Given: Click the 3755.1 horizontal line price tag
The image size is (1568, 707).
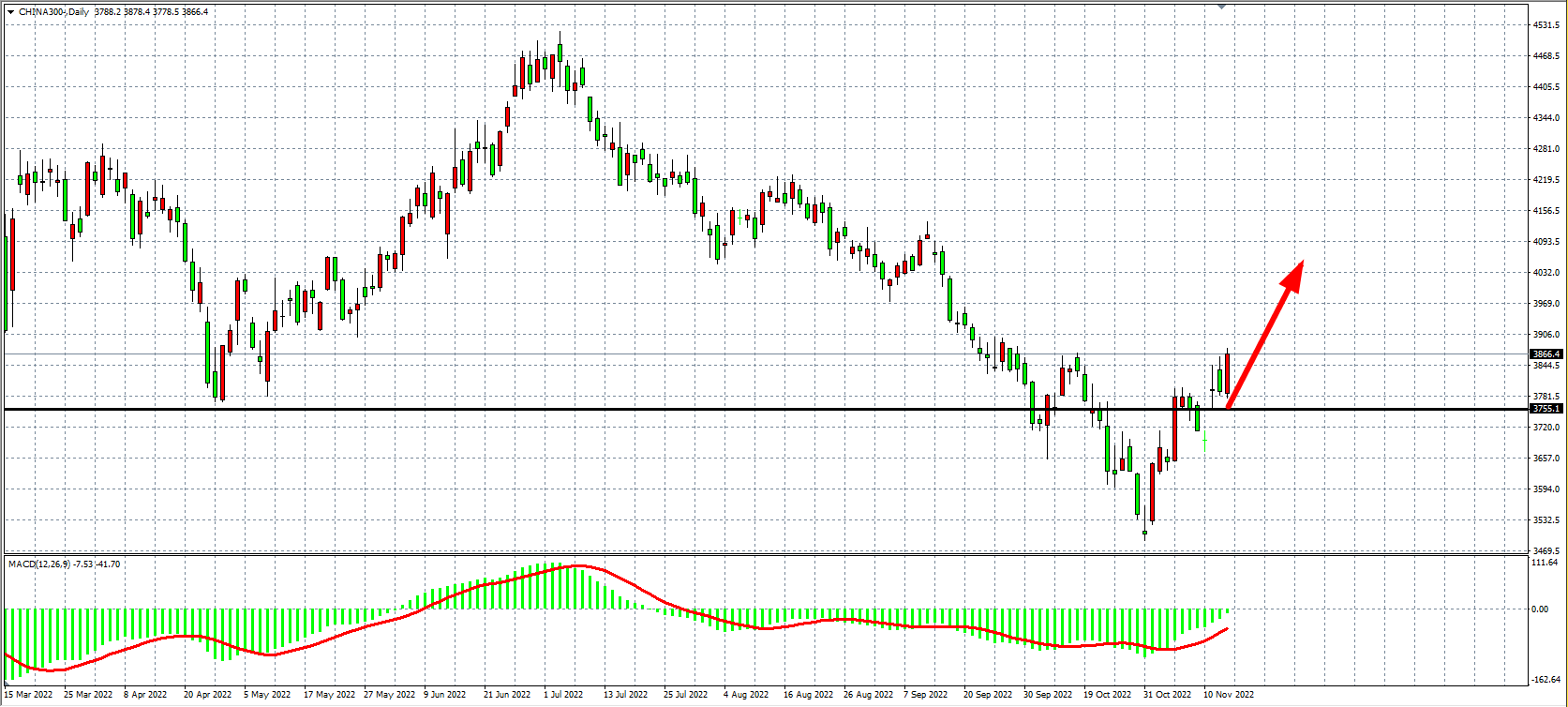Looking at the screenshot, I should (x=1546, y=409).
